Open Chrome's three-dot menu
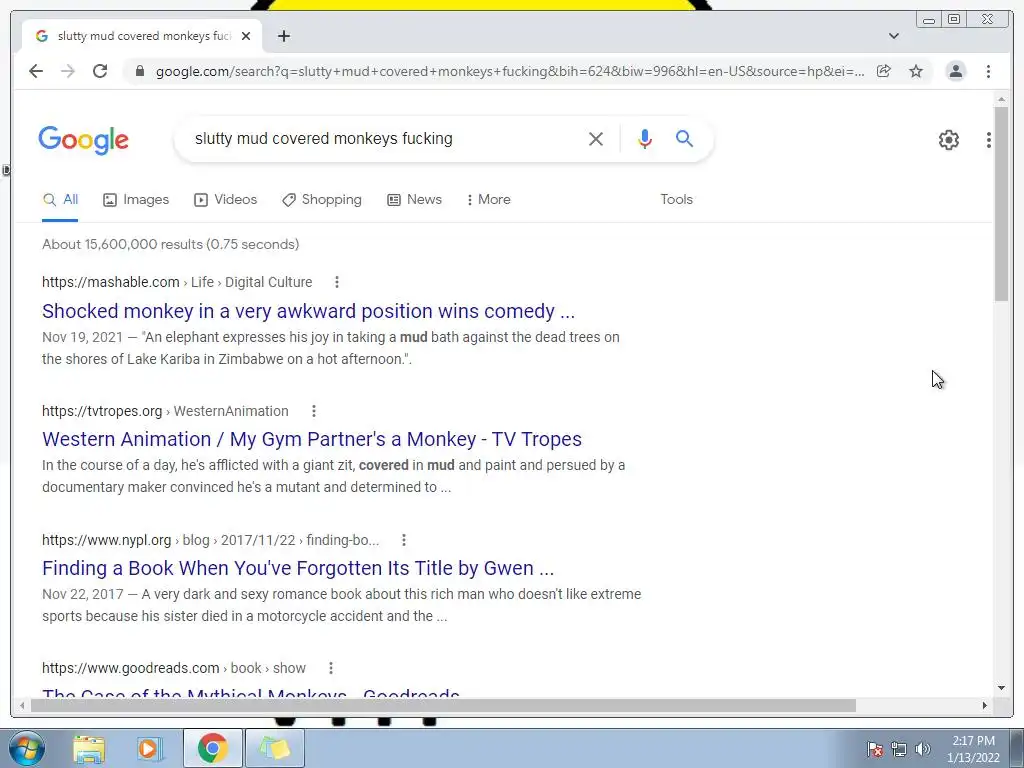This screenshot has width=1024, height=768. point(988,71)
